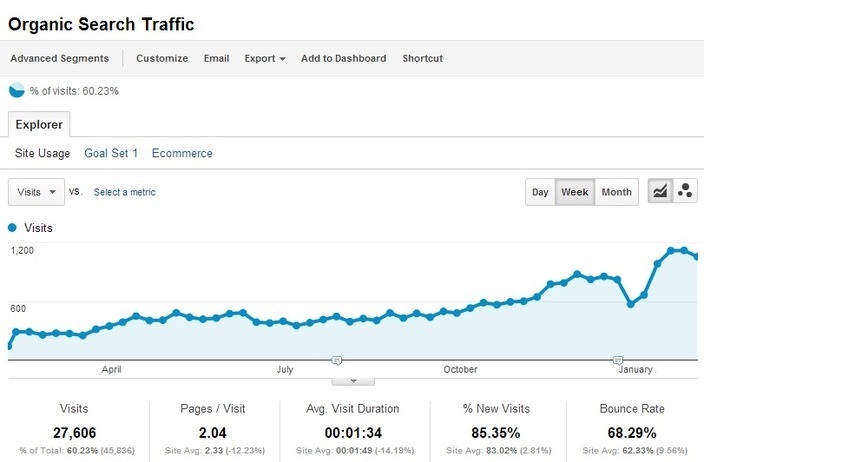Click annotation marker near July
The width and height of the screenshot is (848, 462).
coord(337,359)
